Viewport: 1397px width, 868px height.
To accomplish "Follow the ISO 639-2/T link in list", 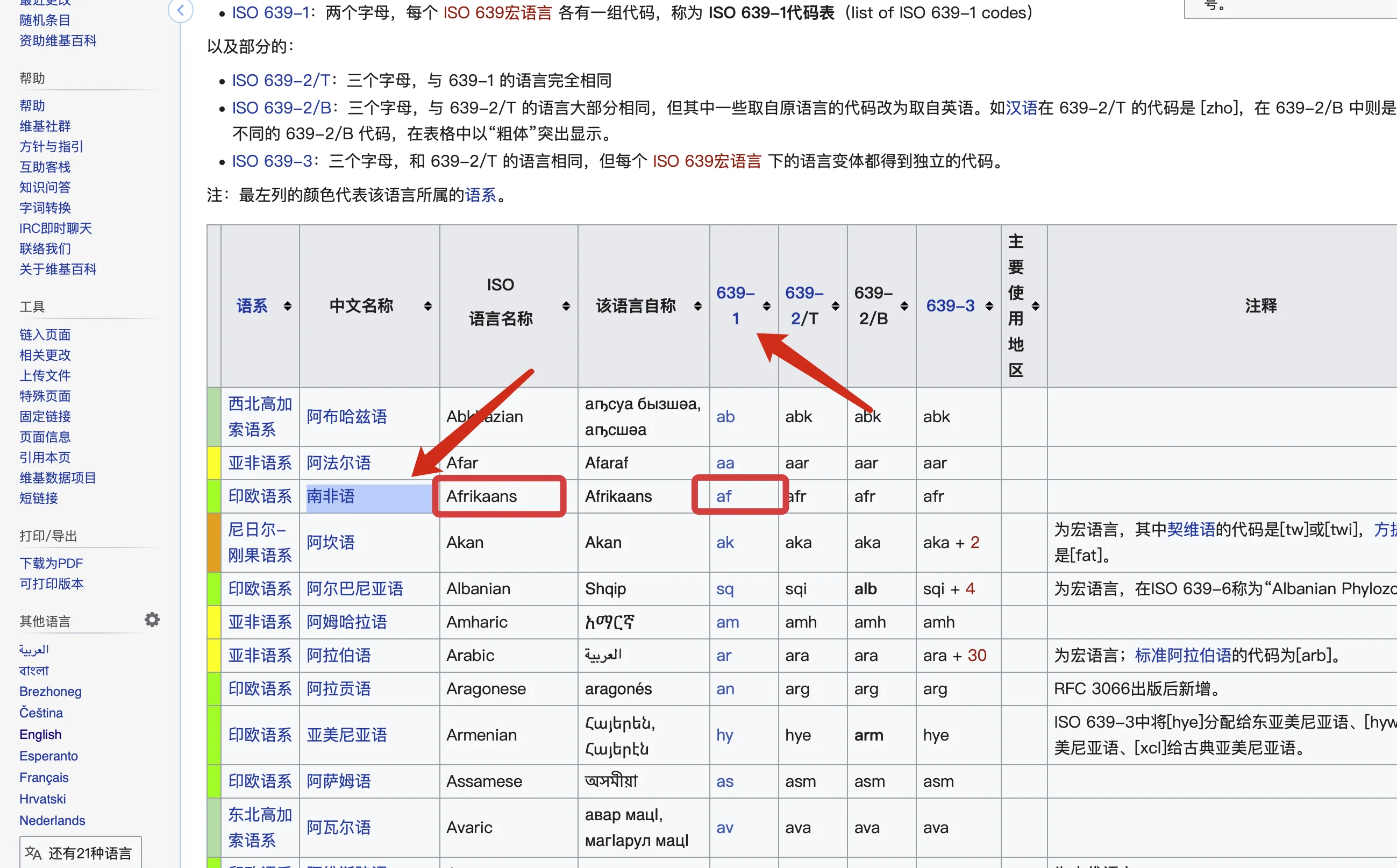I will pyautogui.click(x=281, y=80).
